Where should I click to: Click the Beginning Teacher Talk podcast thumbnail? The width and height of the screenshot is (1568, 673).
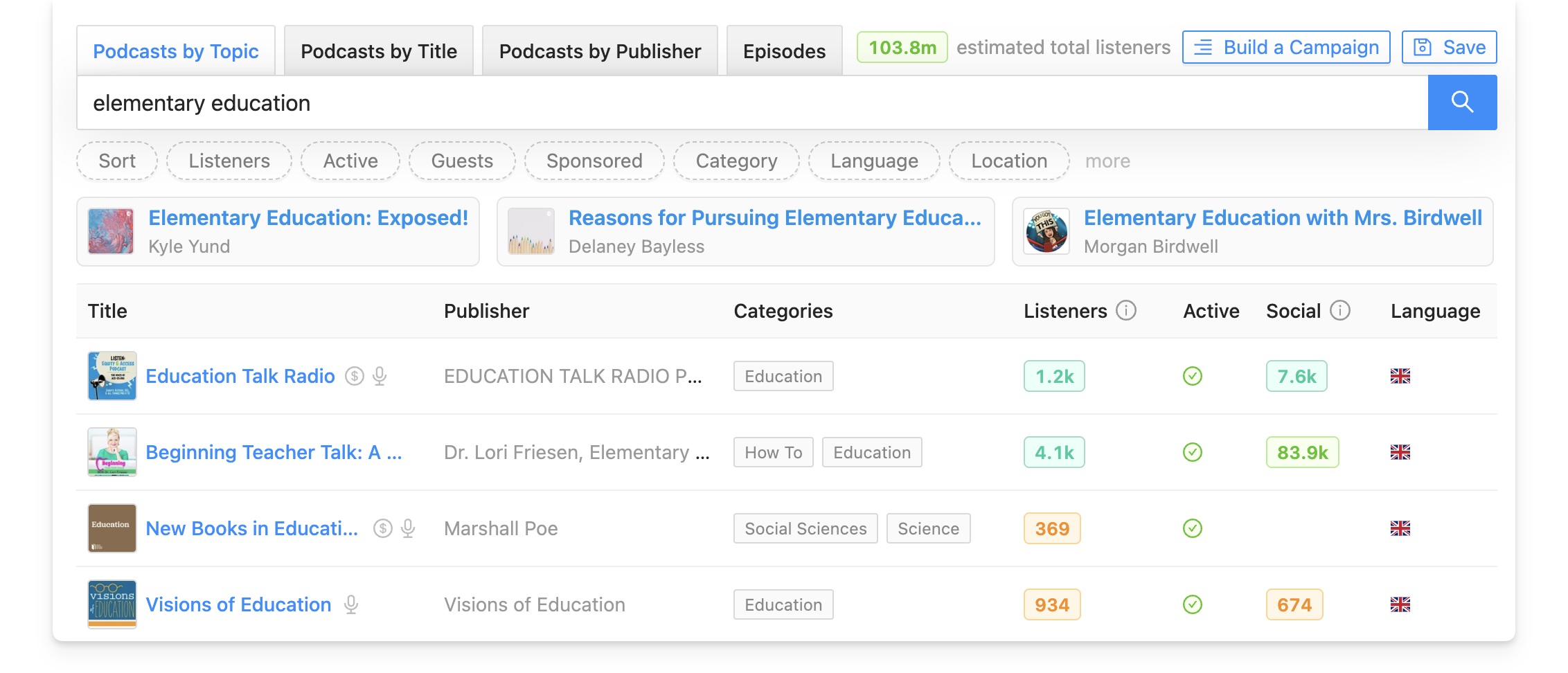pyautogui.click(x=112, y=452)
